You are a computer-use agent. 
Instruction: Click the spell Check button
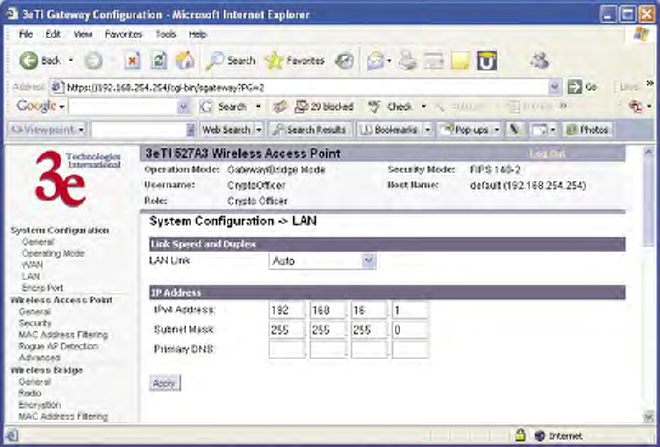coord(390,107)
